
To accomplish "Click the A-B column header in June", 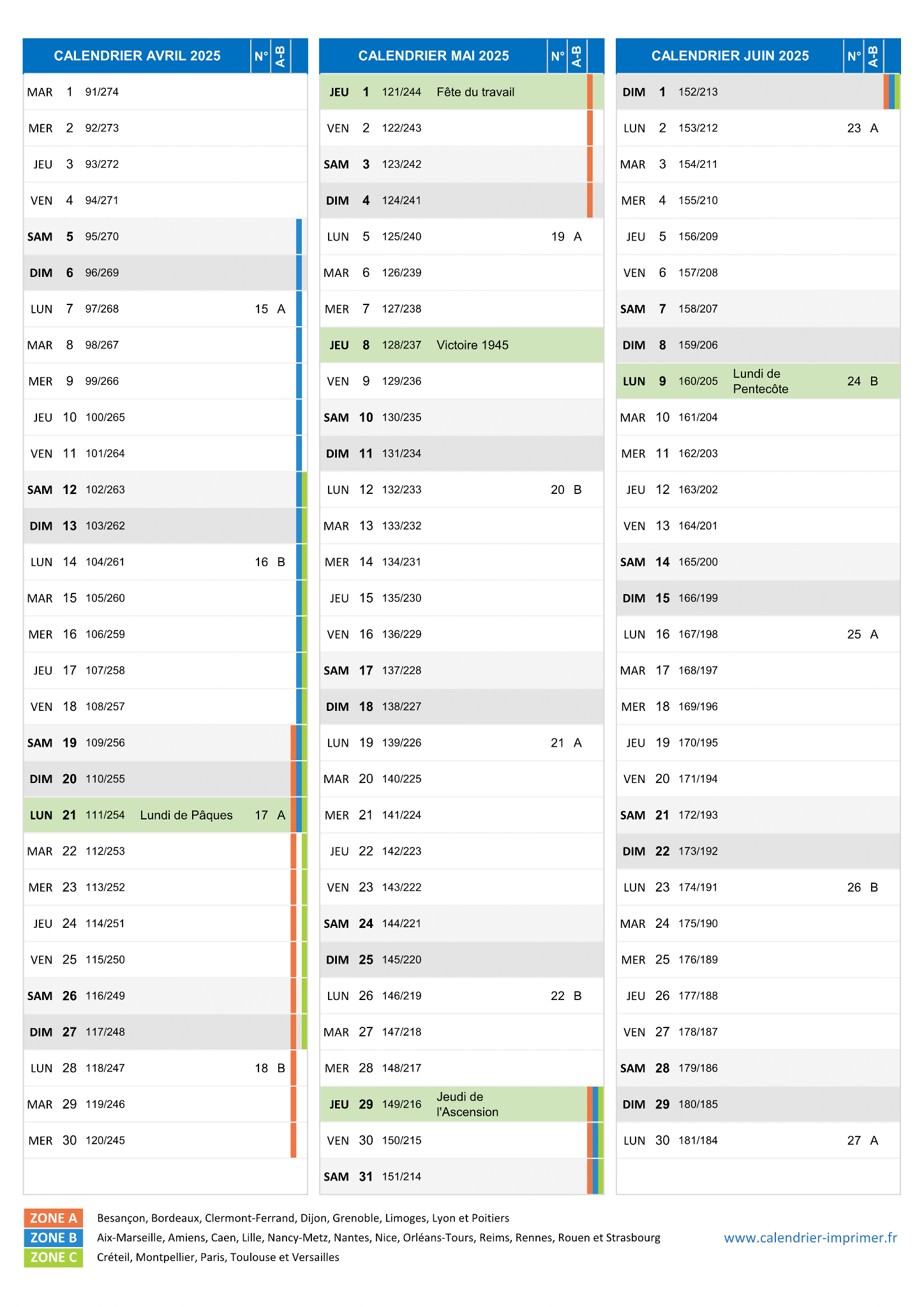I will click(x=874, y=56).
